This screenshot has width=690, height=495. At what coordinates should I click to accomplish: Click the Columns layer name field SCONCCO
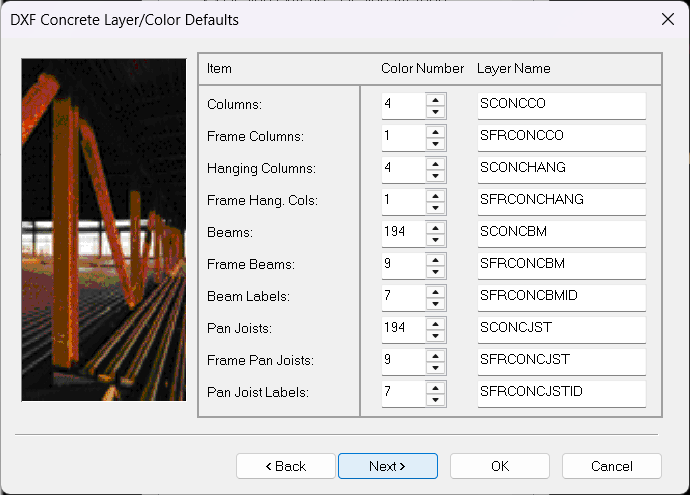(x=561, y=104)
